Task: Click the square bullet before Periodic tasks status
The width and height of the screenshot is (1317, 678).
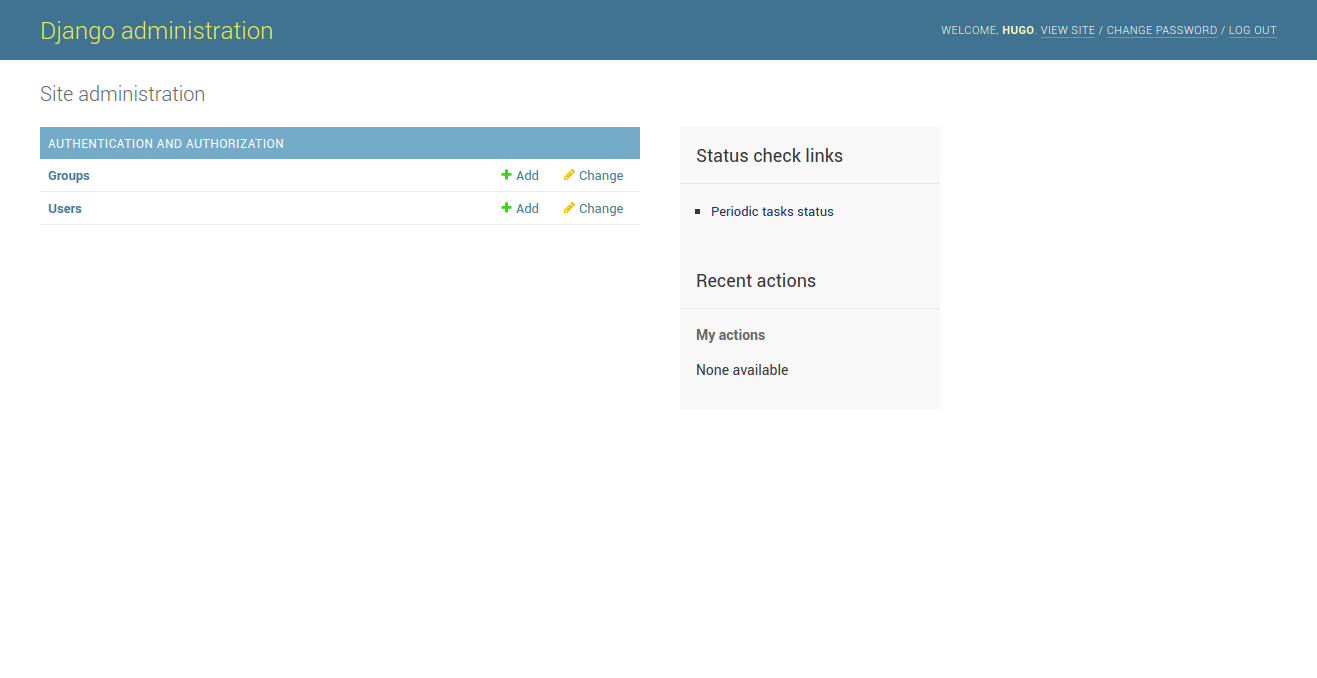Action: [697, 211]
